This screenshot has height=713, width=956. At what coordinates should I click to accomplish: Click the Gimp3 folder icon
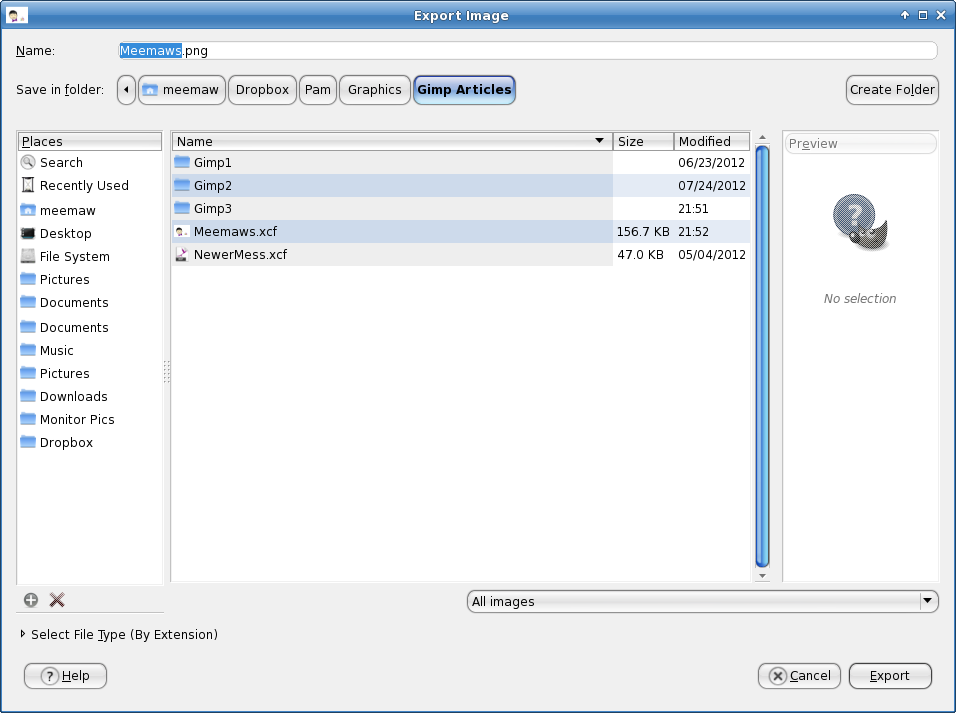182,208
